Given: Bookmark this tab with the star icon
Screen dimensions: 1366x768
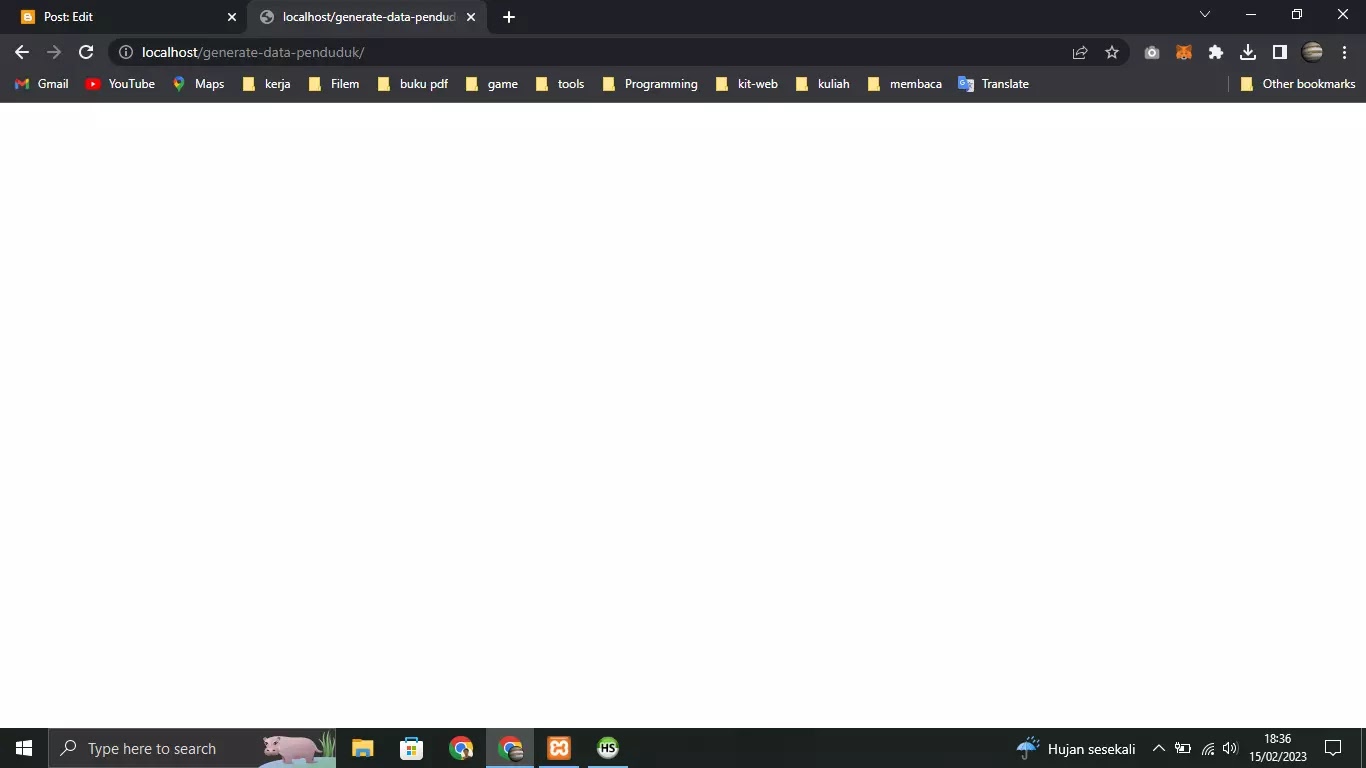Looking at the screenshot, I should 1112,52.
